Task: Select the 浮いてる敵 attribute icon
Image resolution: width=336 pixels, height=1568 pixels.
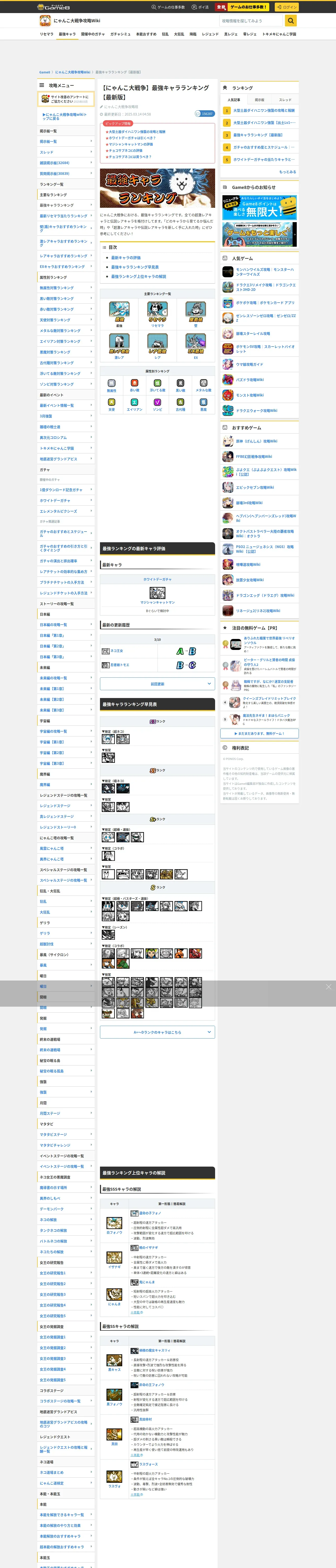Action: 157,383
